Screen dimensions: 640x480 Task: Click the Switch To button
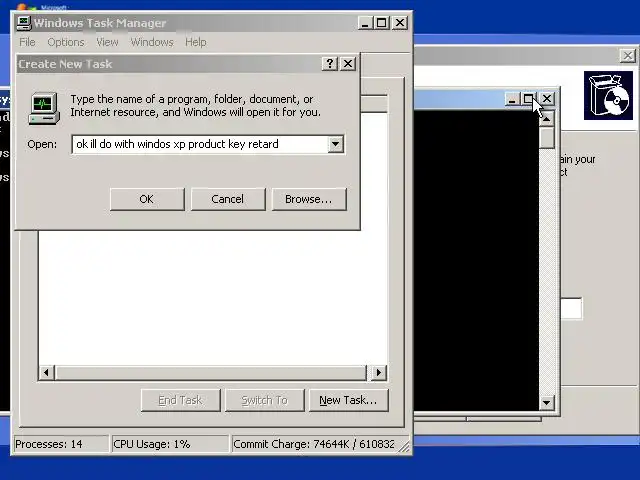pos(264,400)
